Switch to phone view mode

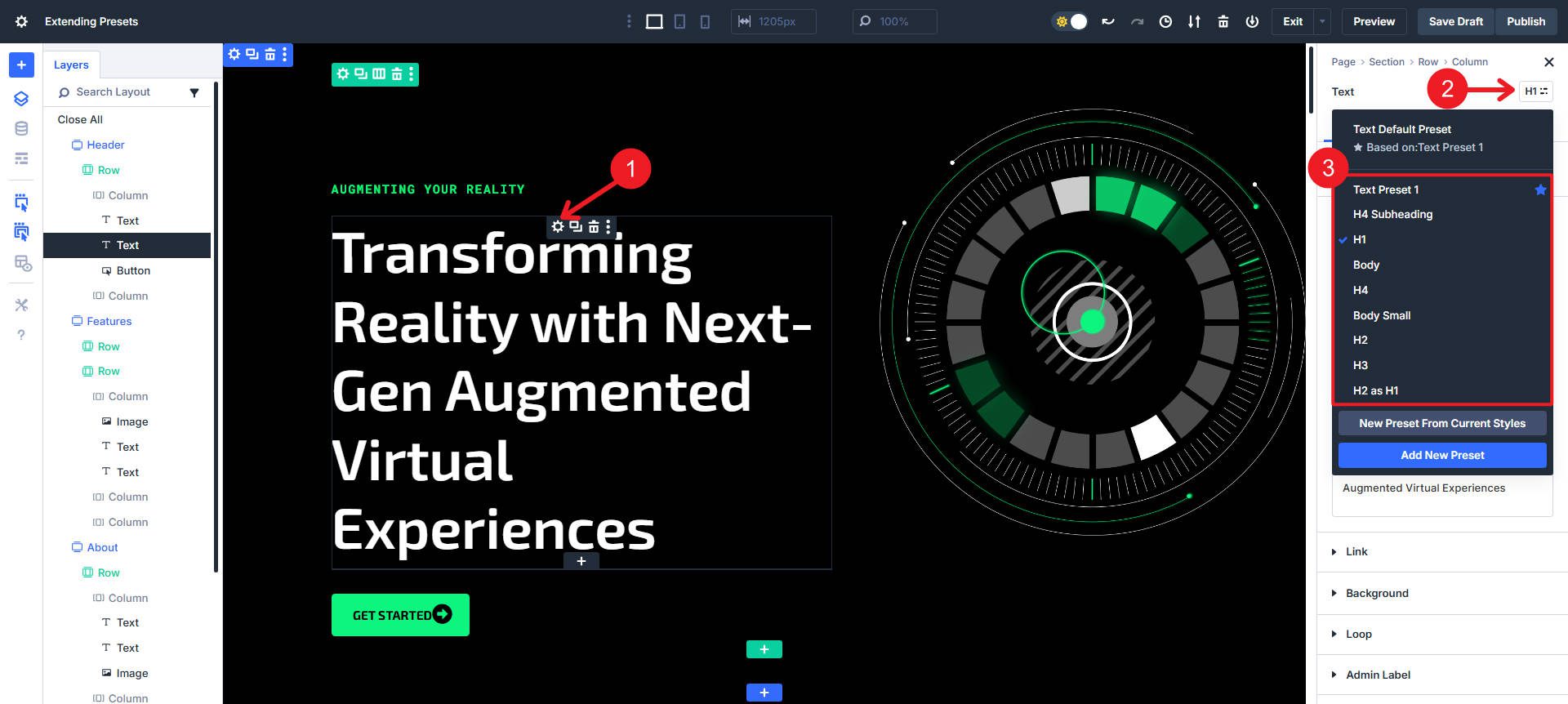[705, 22]
